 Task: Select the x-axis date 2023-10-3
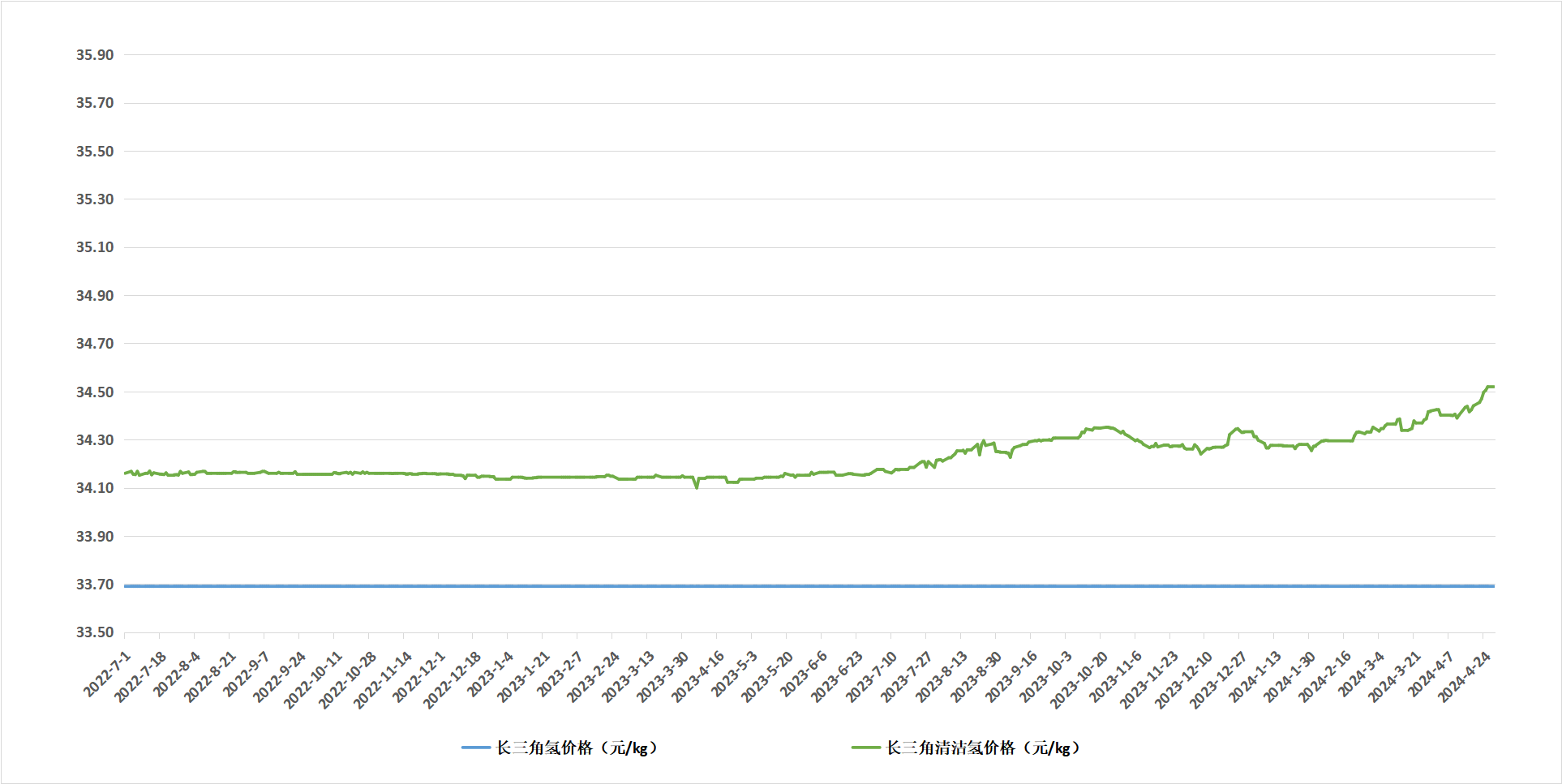point(1046,676)
